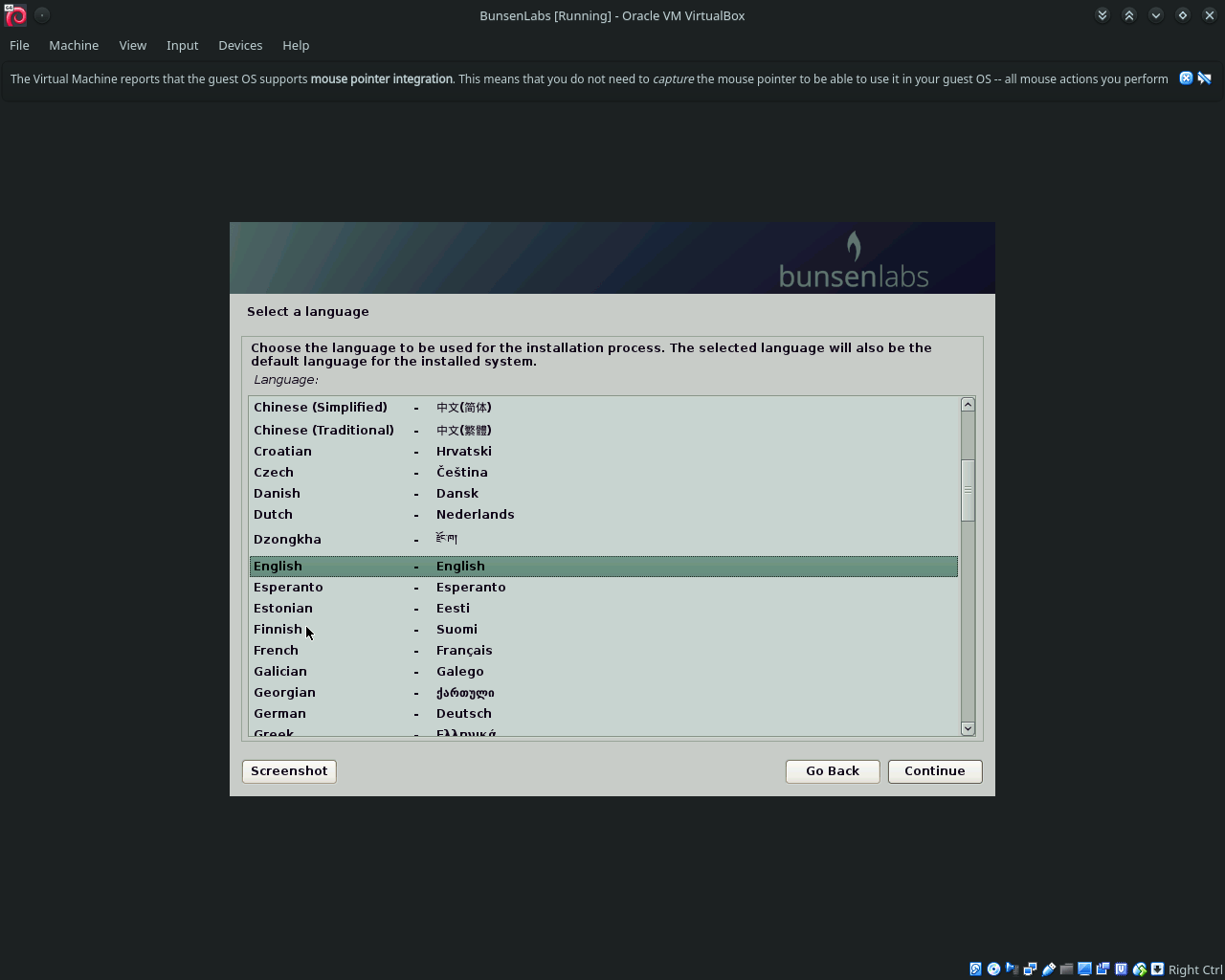
Task: Click the display settings status icon
Action: pos(1084,969)
